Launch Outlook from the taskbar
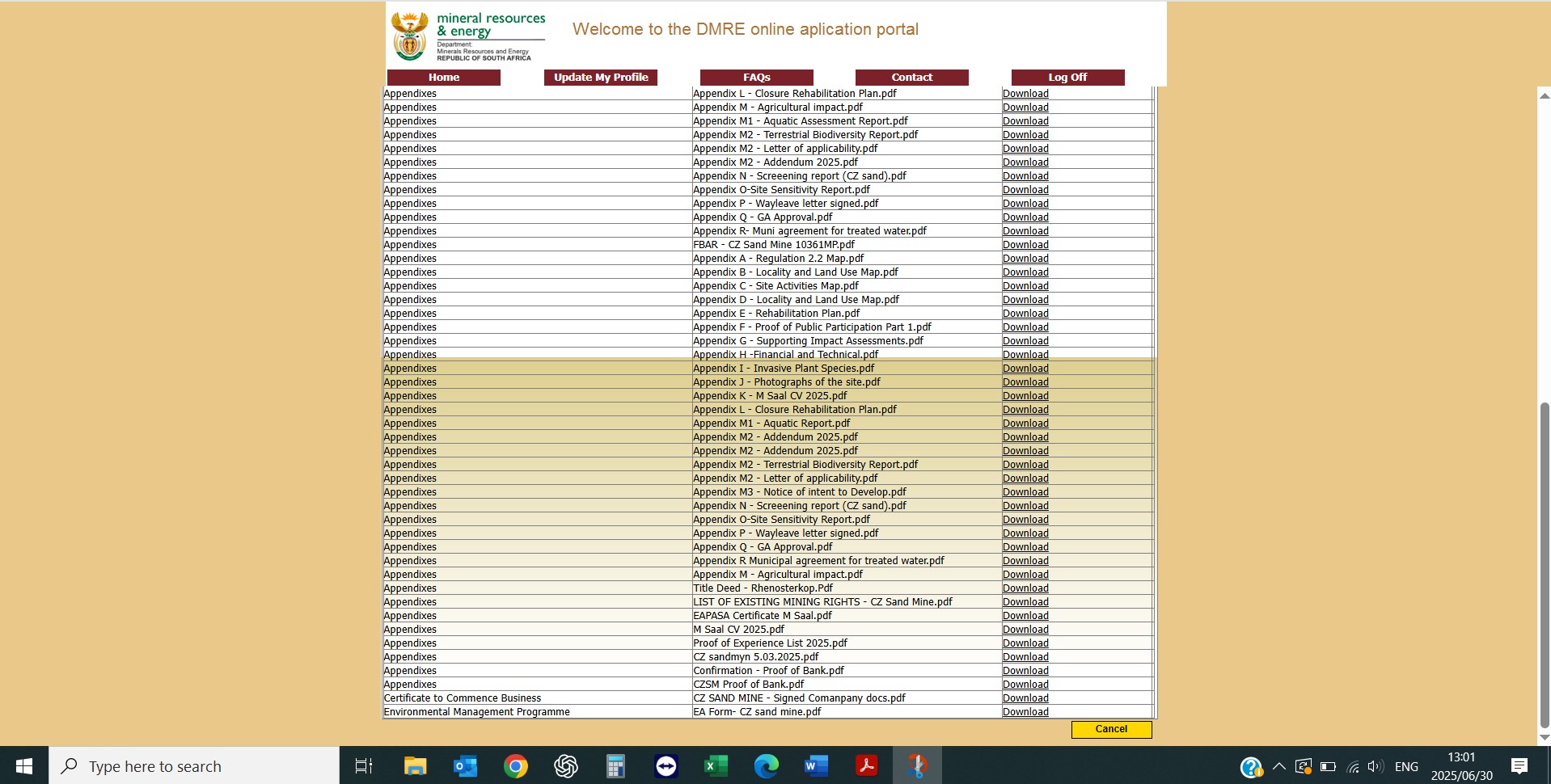1551x784 pixels. tap(465, 765)
